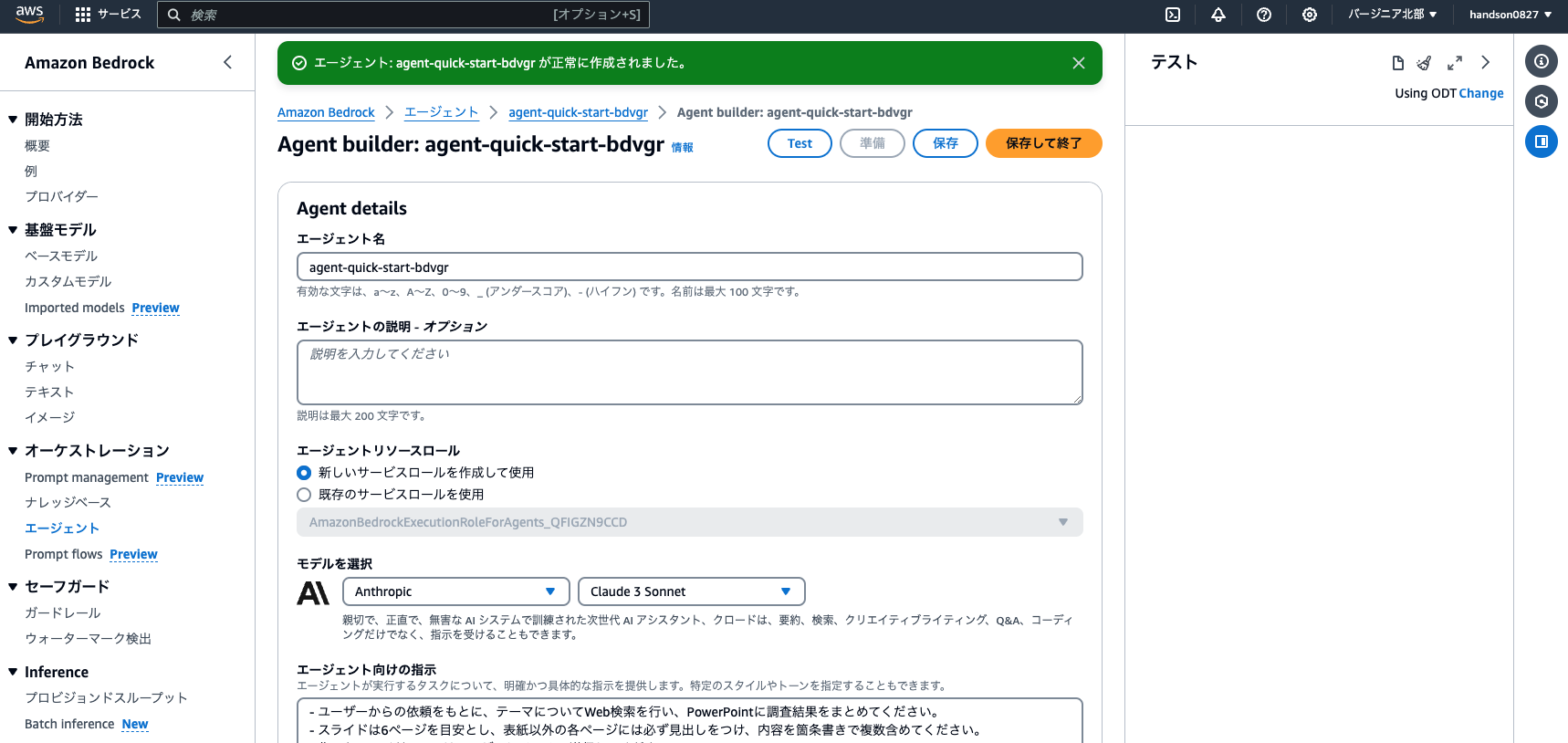Clear test session with broom icon
Screen dimensions: 1568x743
[1424, 63]
